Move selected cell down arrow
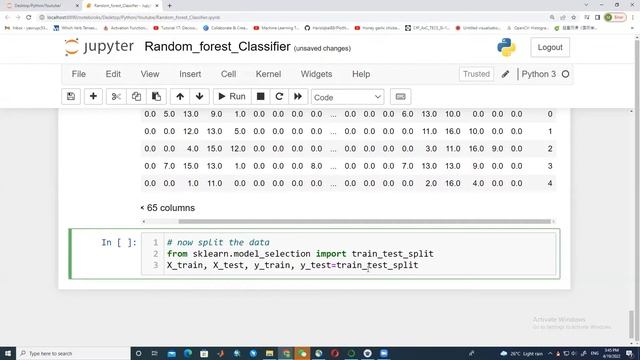Image resolution: width=640 pixels, height=360 pixels. [x=200, y=97]
